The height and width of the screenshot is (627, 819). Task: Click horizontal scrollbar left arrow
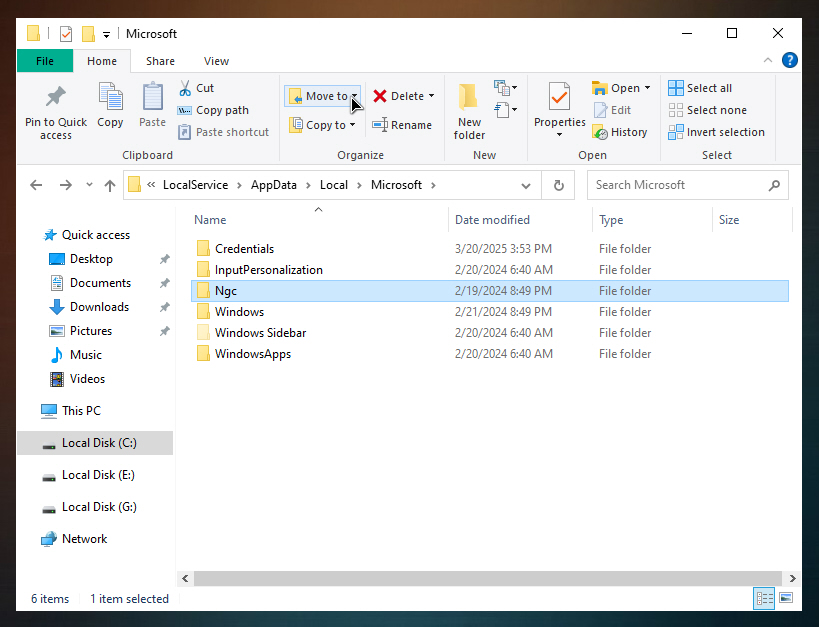pyautogui.click(x=185, y=578)
